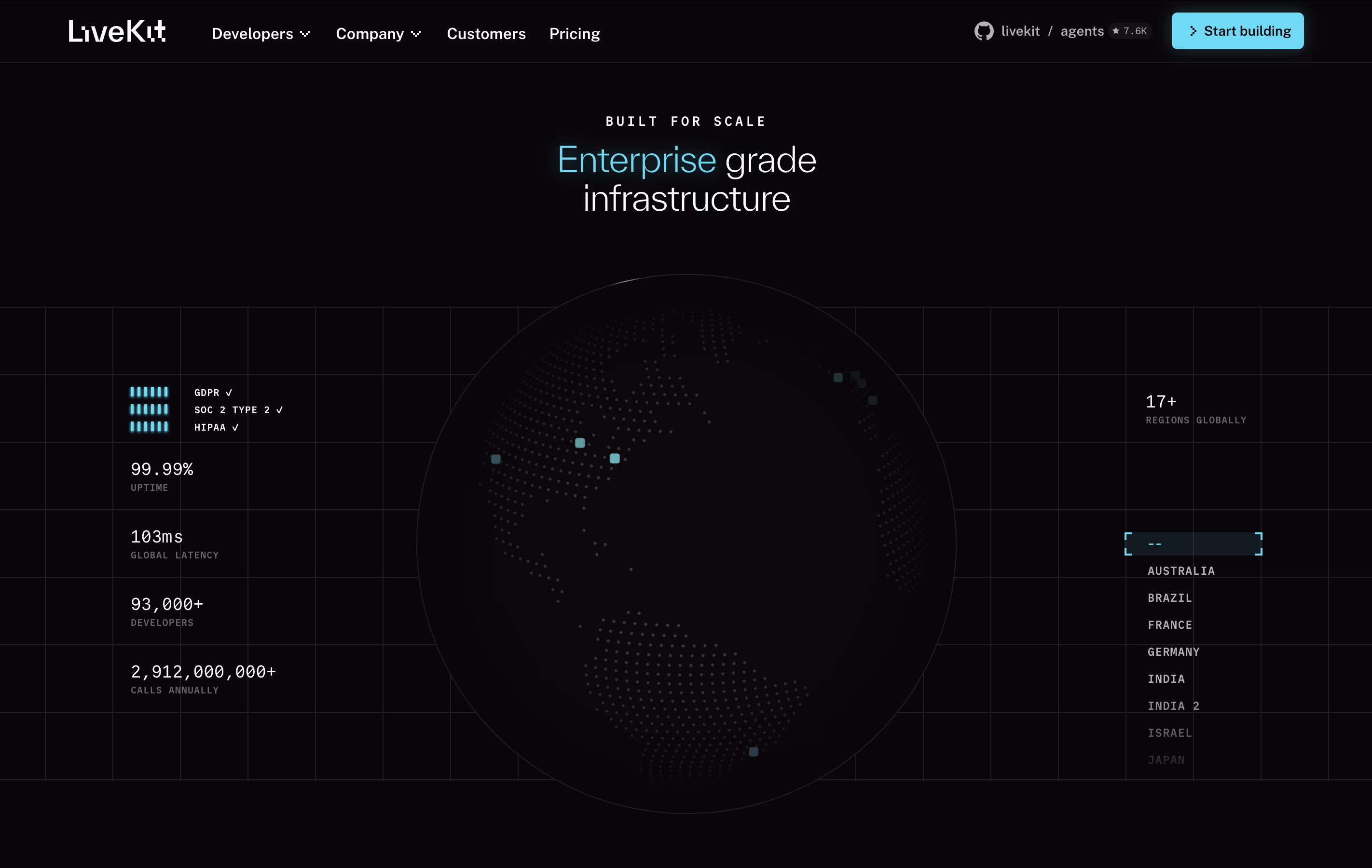1372x868 pixels.
Task: Click the HIPAA bar indicator icon
Action: (149, 427)
